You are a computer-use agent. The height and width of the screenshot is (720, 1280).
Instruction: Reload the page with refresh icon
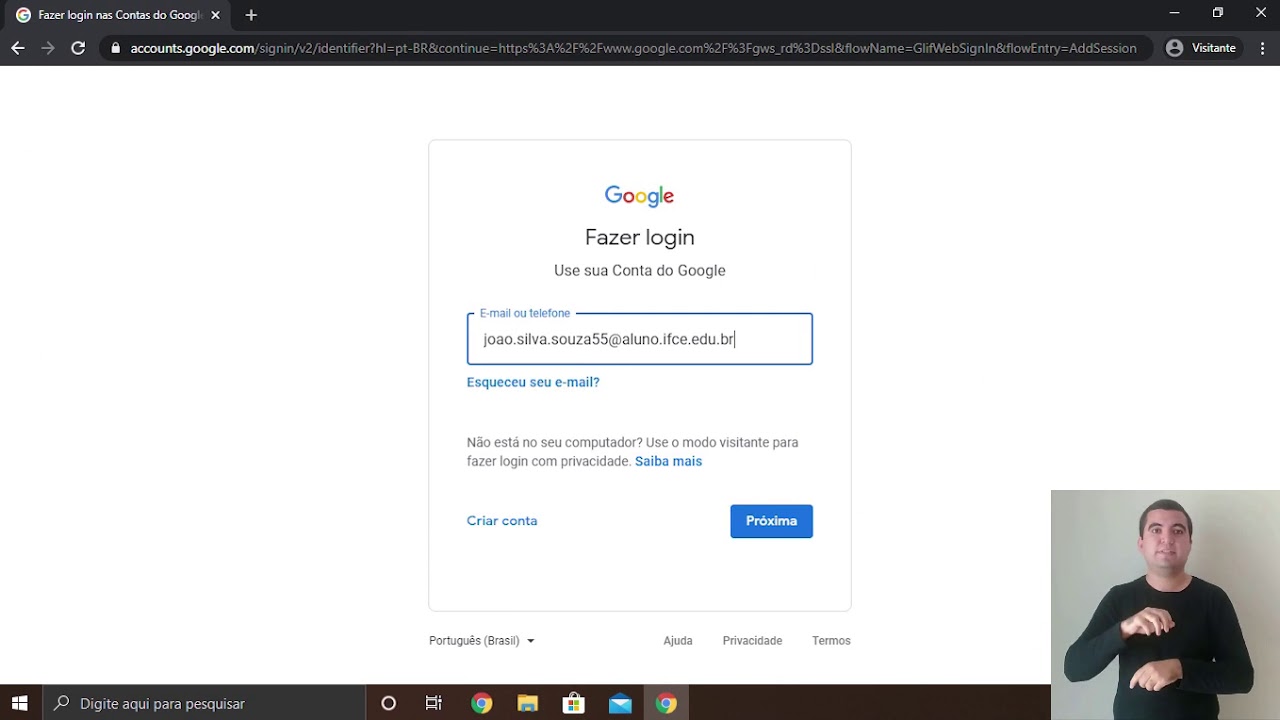[x=78, y=48]
